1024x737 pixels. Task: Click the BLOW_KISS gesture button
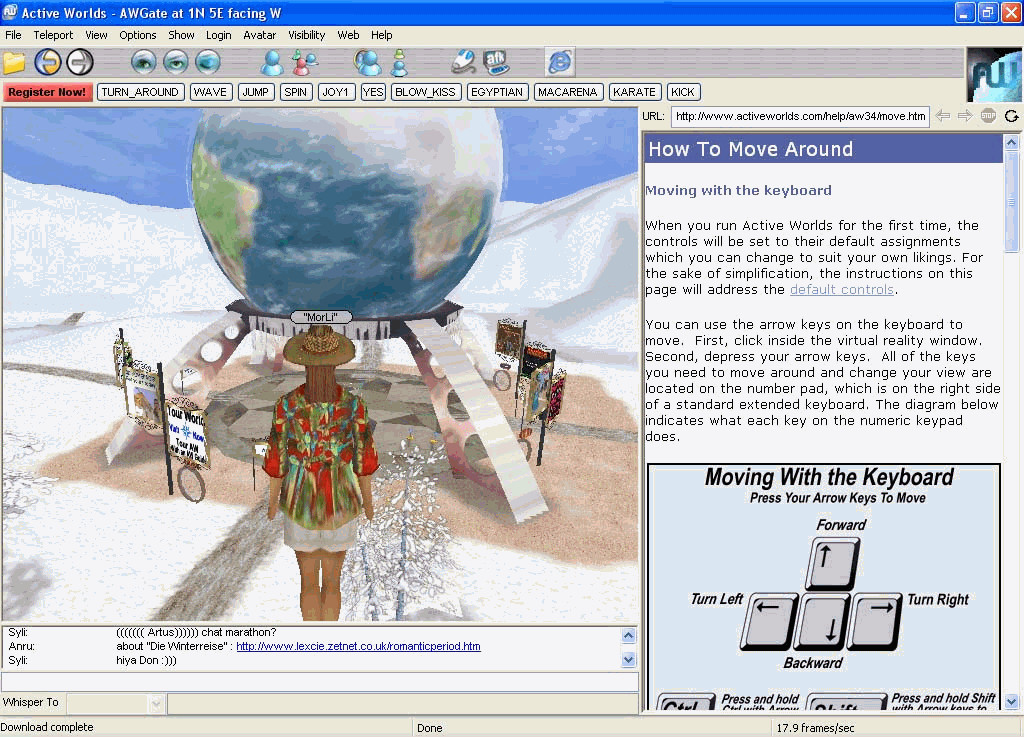point(426,92)
